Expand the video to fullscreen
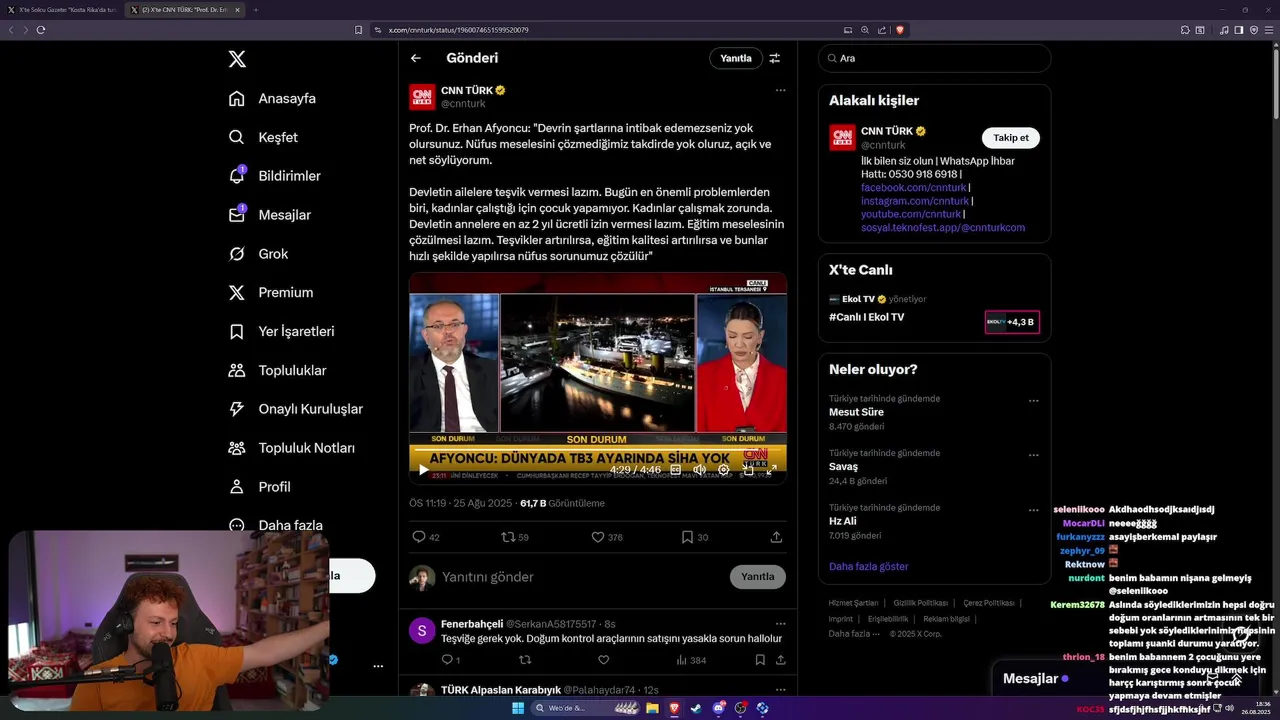1280x720 pixels. click(771, 469)
